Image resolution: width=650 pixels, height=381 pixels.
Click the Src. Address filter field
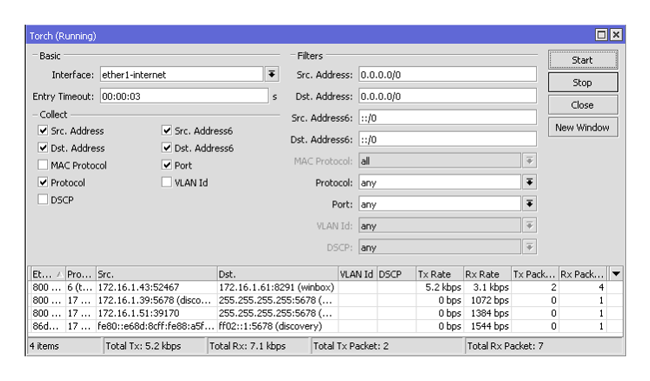pos(447,75)
